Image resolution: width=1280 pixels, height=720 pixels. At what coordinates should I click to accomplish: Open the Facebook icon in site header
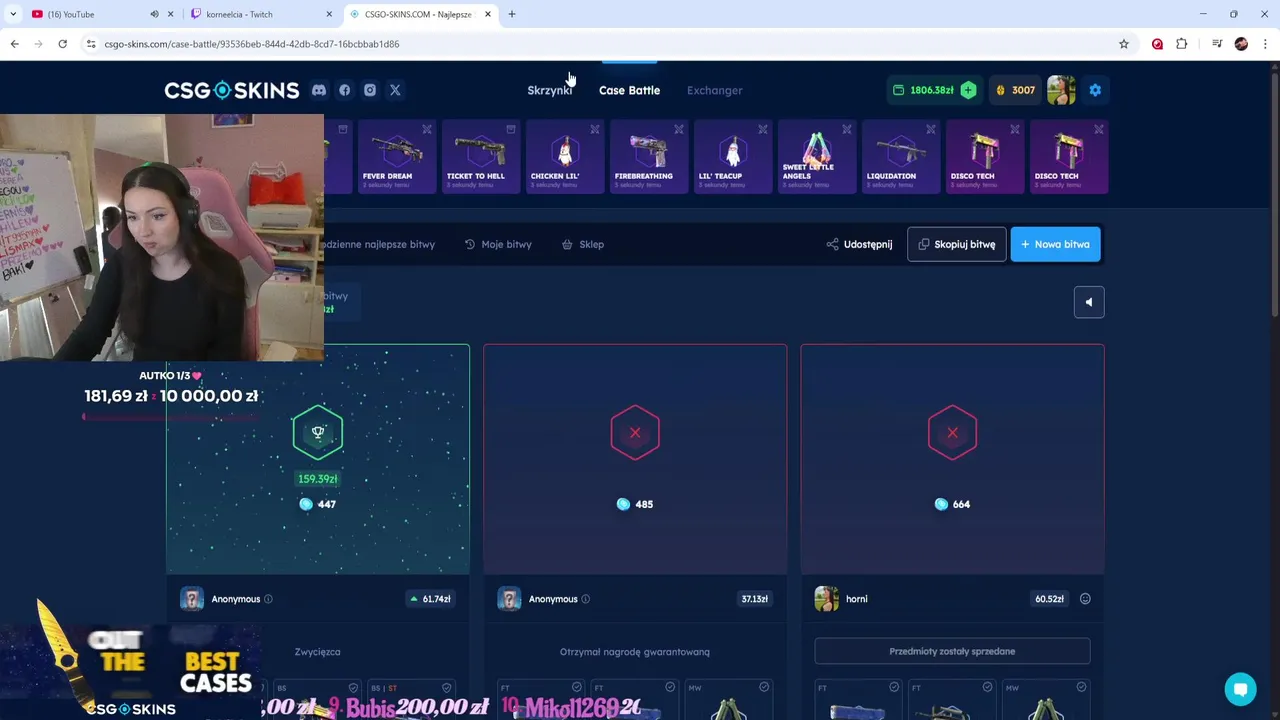[x=345, y=90]
